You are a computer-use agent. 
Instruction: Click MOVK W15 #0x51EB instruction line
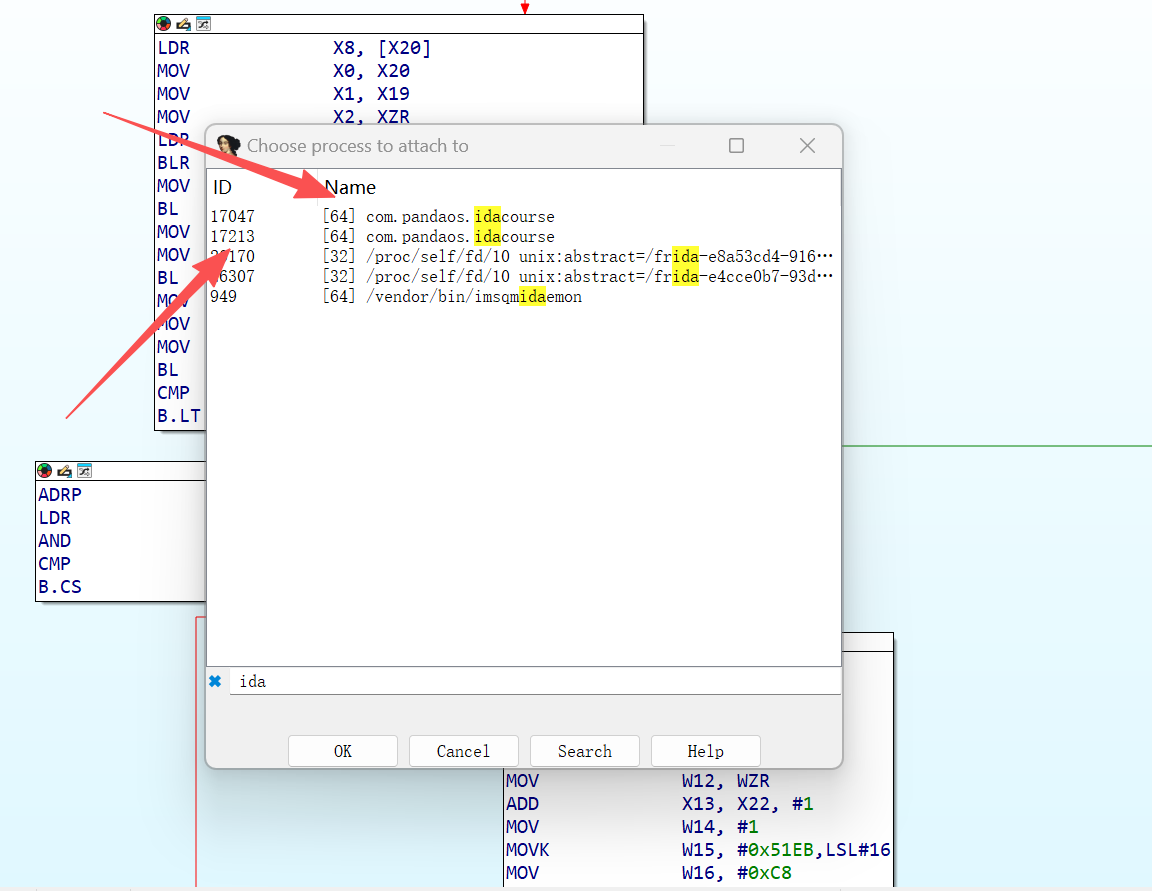pos(698,850)
